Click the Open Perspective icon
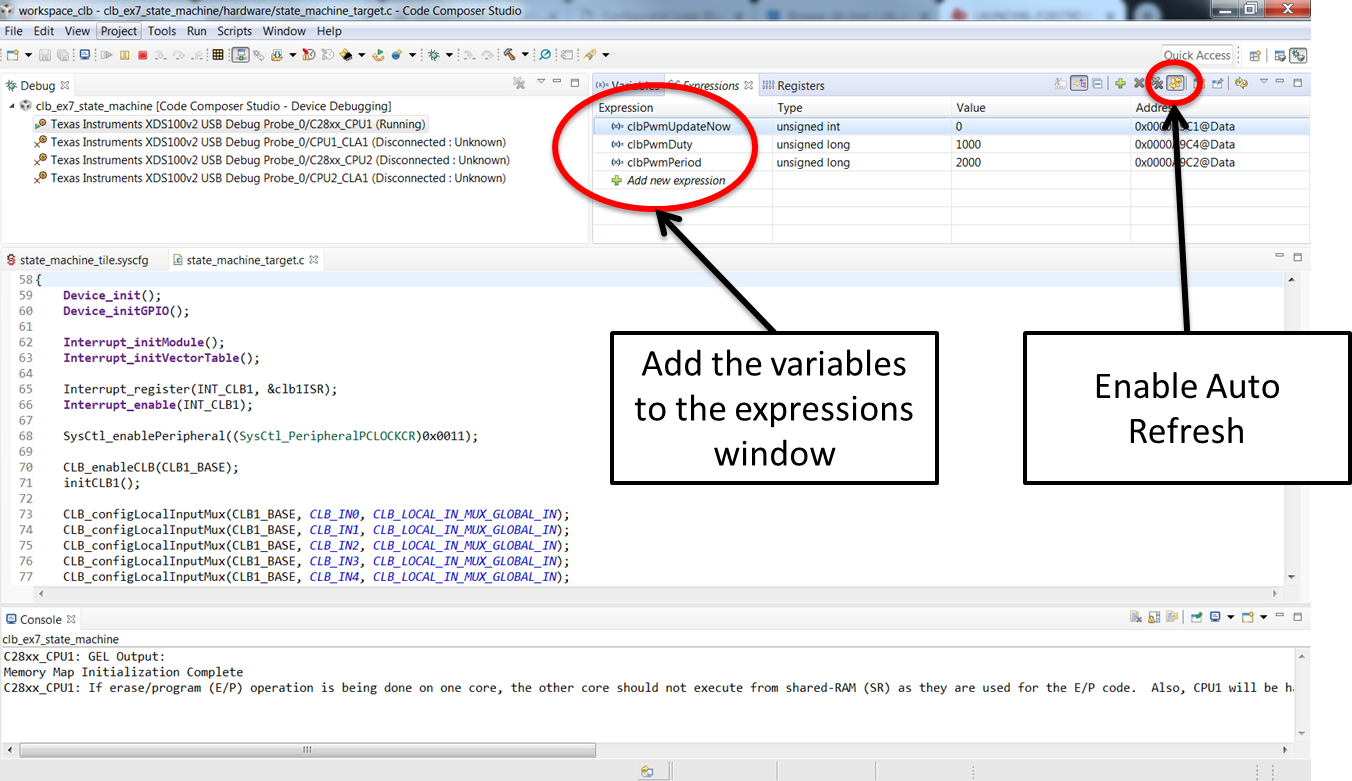The height and width of the screenshot is (781, 1352). pos(1255,56)
